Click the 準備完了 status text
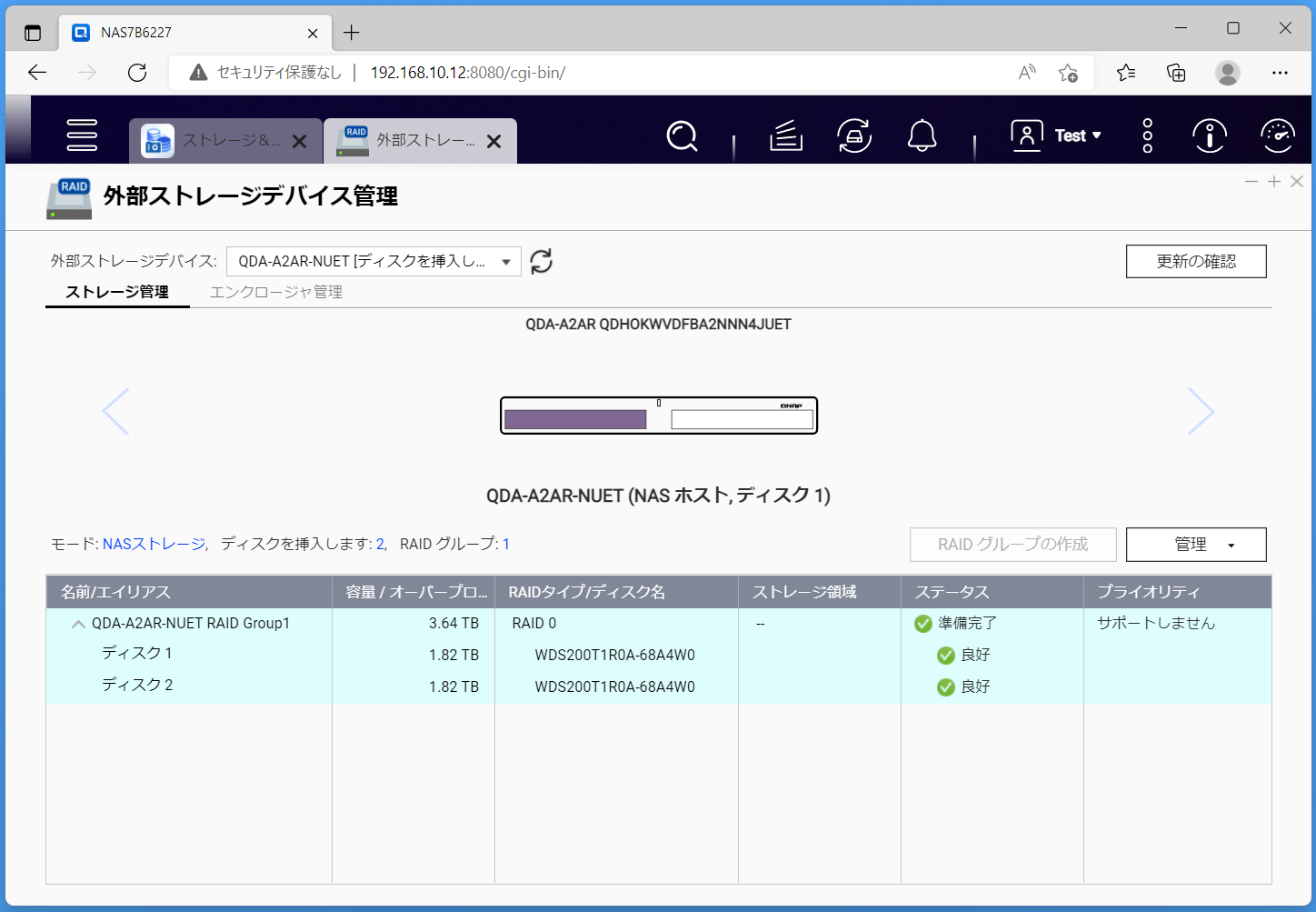Image resolution: width=1316 pixels, height=912 pixels. pyautogui.click(x=967, y=623)
